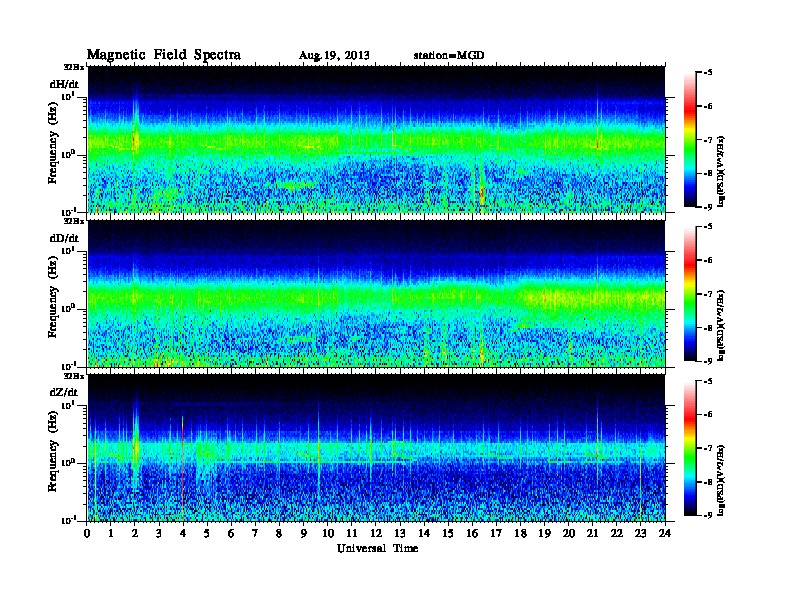Click the hour 23 tick label
Screen dimensions: 792x612
click(x=640, y=533)
